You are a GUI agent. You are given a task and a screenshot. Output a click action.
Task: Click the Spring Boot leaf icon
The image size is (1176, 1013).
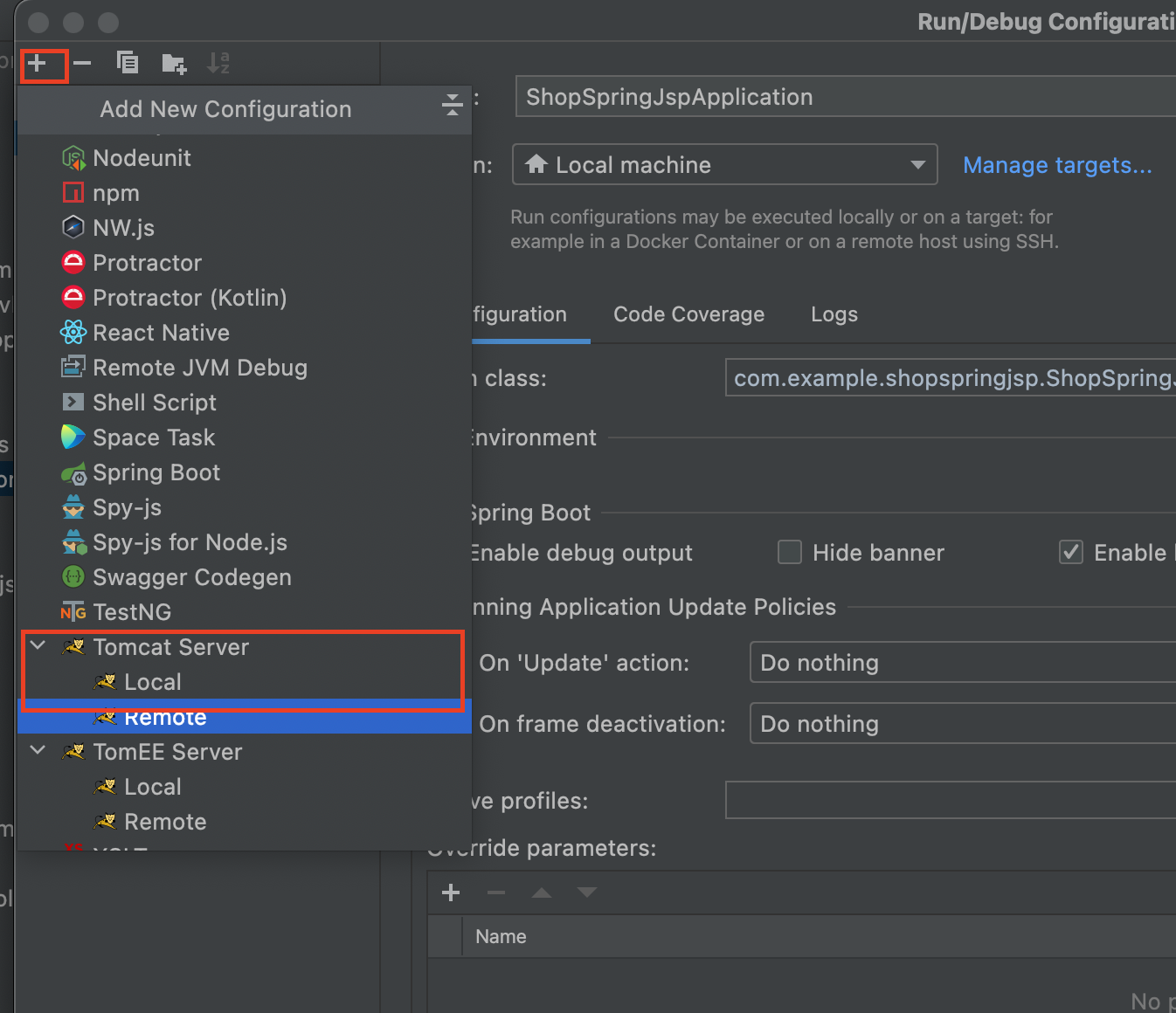click(73, 473)
